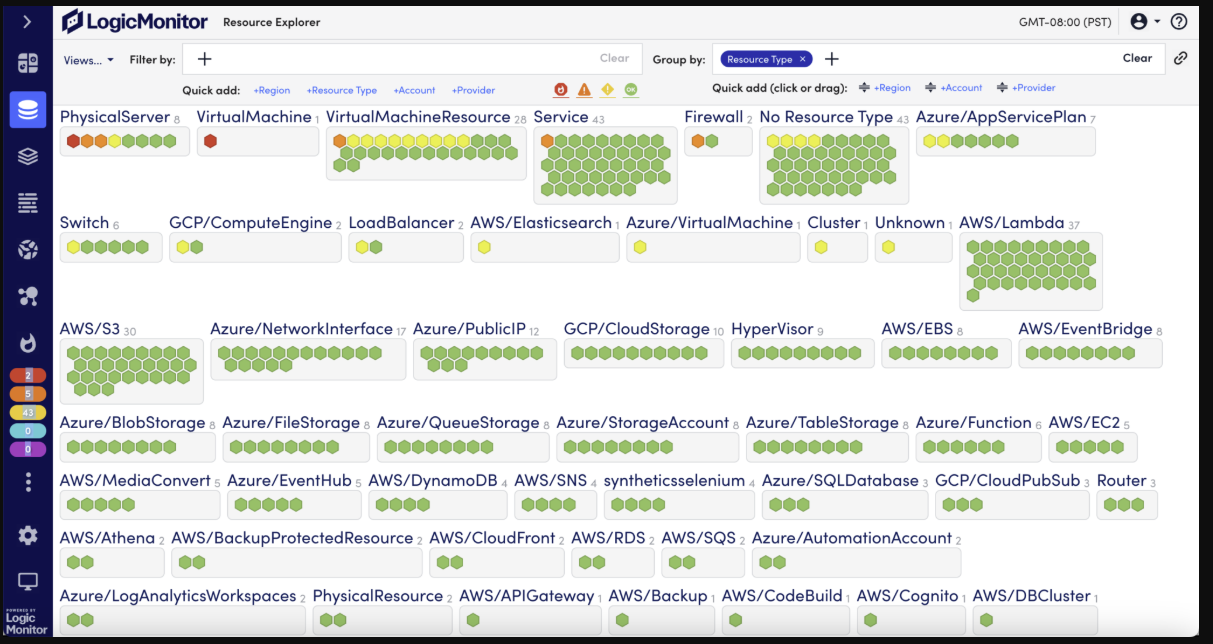Remove the Resource Type group-by chip
The image size is (1213, 644).
pyautogui.click(x=802, y=59)
